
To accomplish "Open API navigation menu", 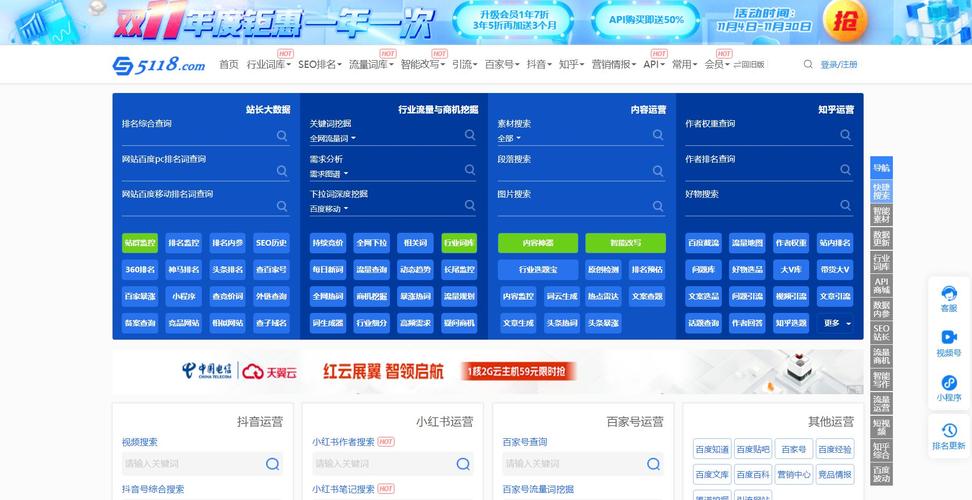I will 653,64.
